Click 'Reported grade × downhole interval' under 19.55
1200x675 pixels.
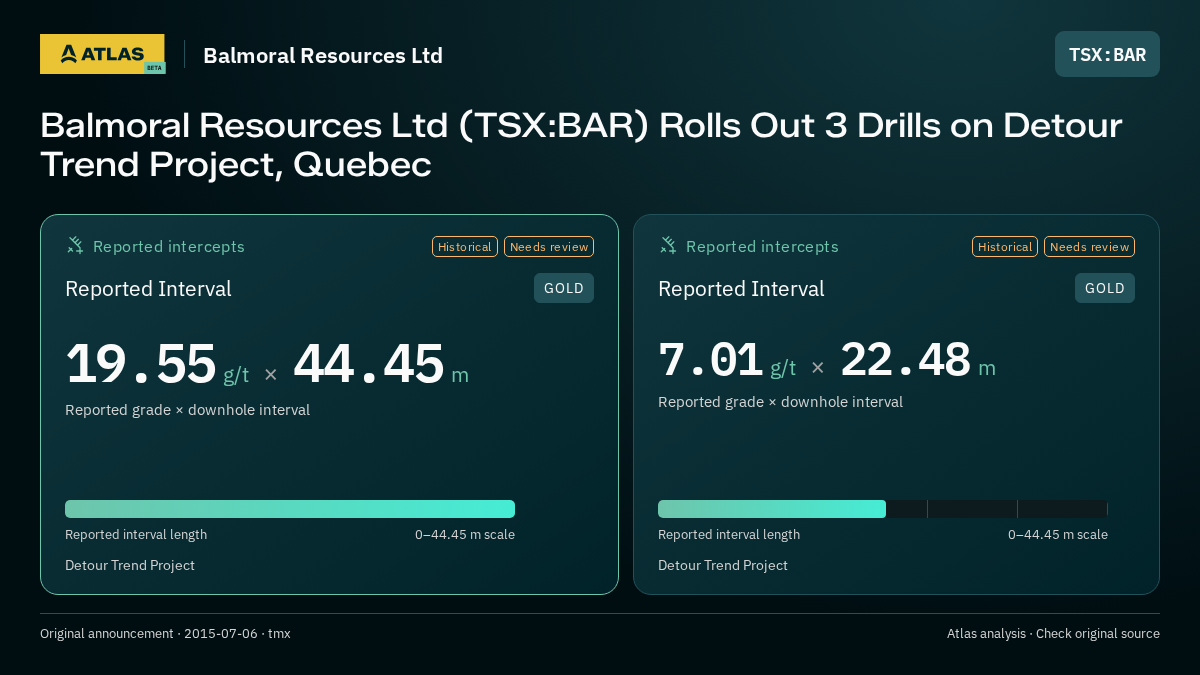(188, 410)
